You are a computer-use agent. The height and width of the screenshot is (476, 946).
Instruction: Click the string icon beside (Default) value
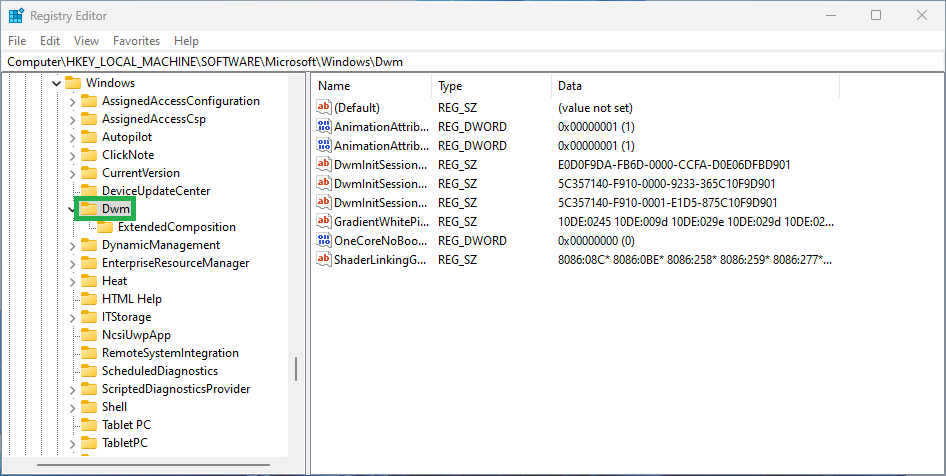coord(324,108)
